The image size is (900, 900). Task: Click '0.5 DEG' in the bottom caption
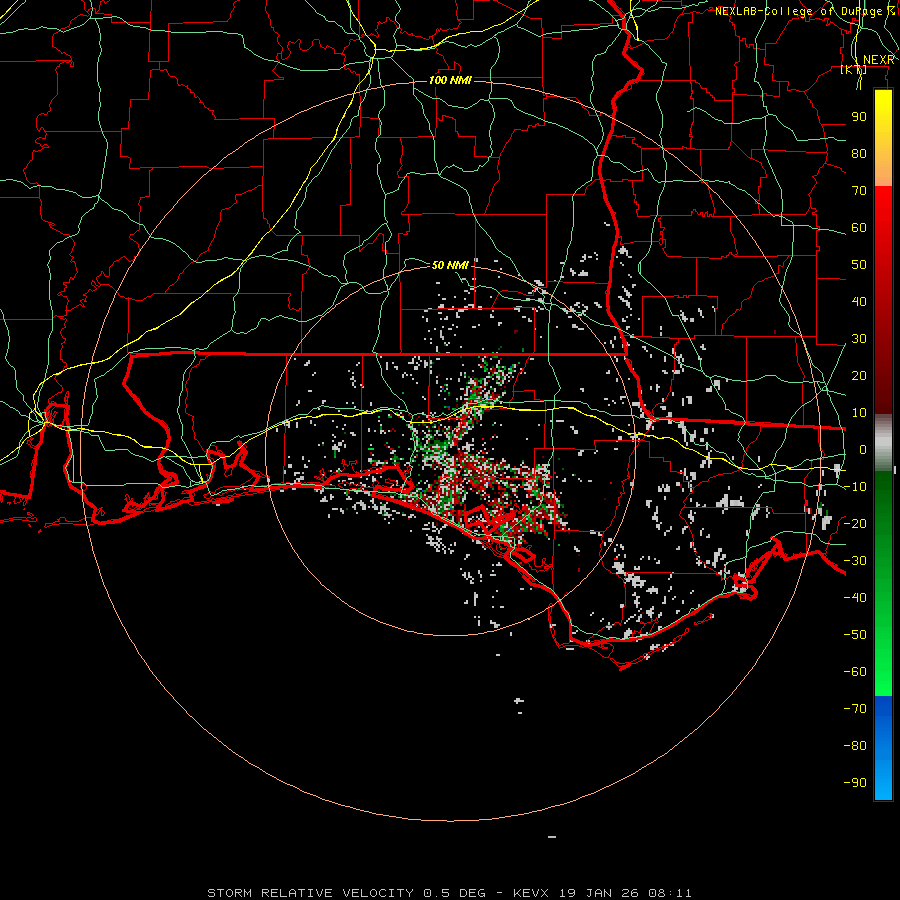(455, 893)
